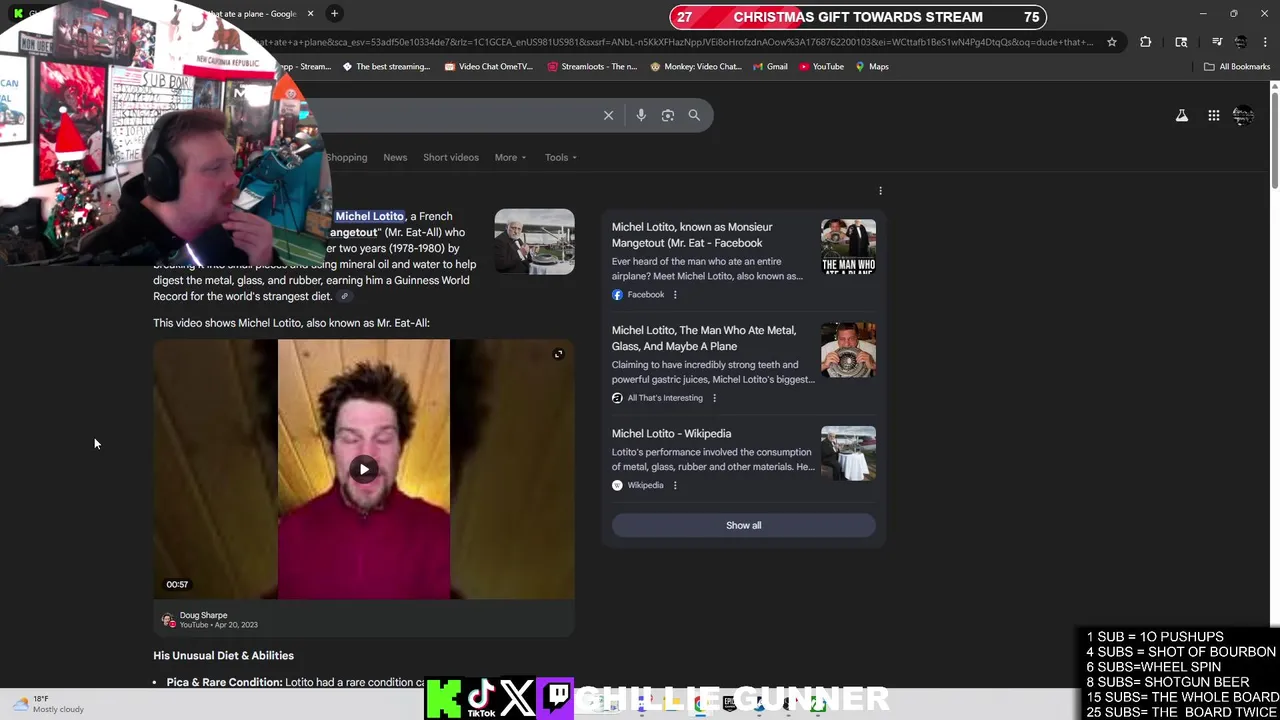The width and height of the screenshot is (1280, 720).
Task: Open a new Chrome tab
Action: pyautogui.click(x=334, y=13)
